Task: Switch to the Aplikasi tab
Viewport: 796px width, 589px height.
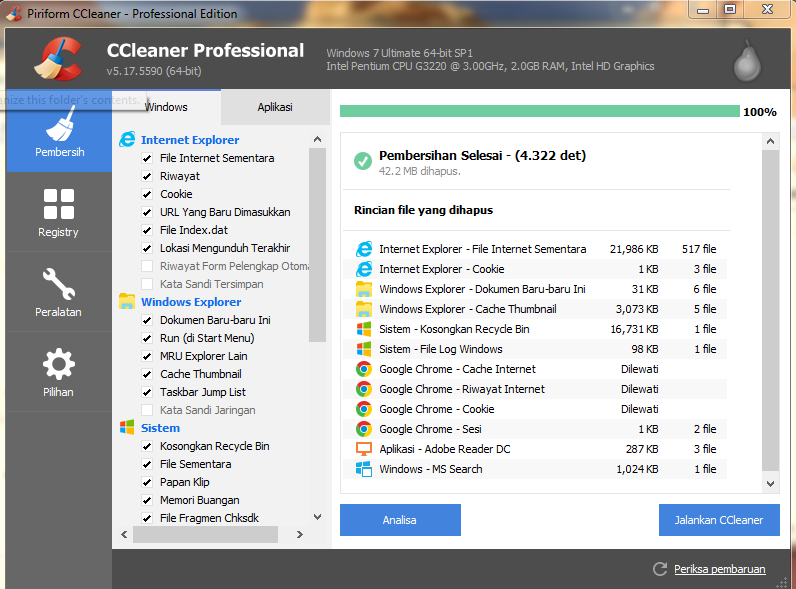Action: pos(275,107)
